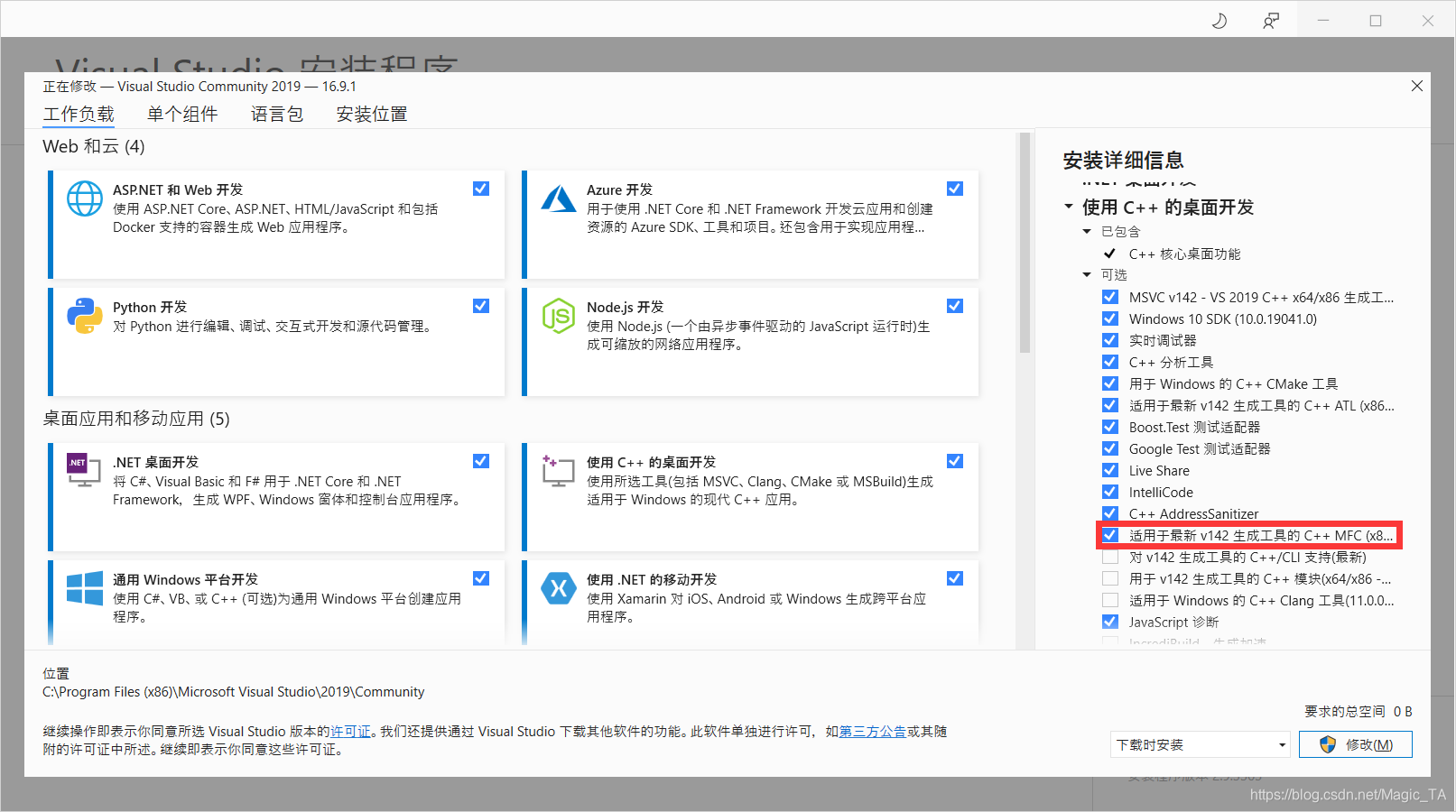The width and height of the screenshot is (1456, 812).
Task: Uncheck Node.js development workload
Action: pyautogui.click(x=955, y=306)
